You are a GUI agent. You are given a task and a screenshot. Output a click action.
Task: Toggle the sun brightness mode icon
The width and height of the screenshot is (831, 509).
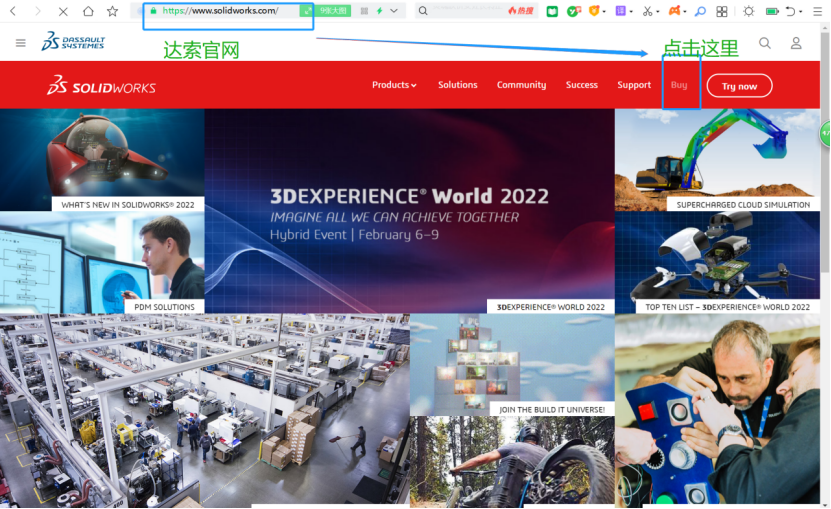748,11
